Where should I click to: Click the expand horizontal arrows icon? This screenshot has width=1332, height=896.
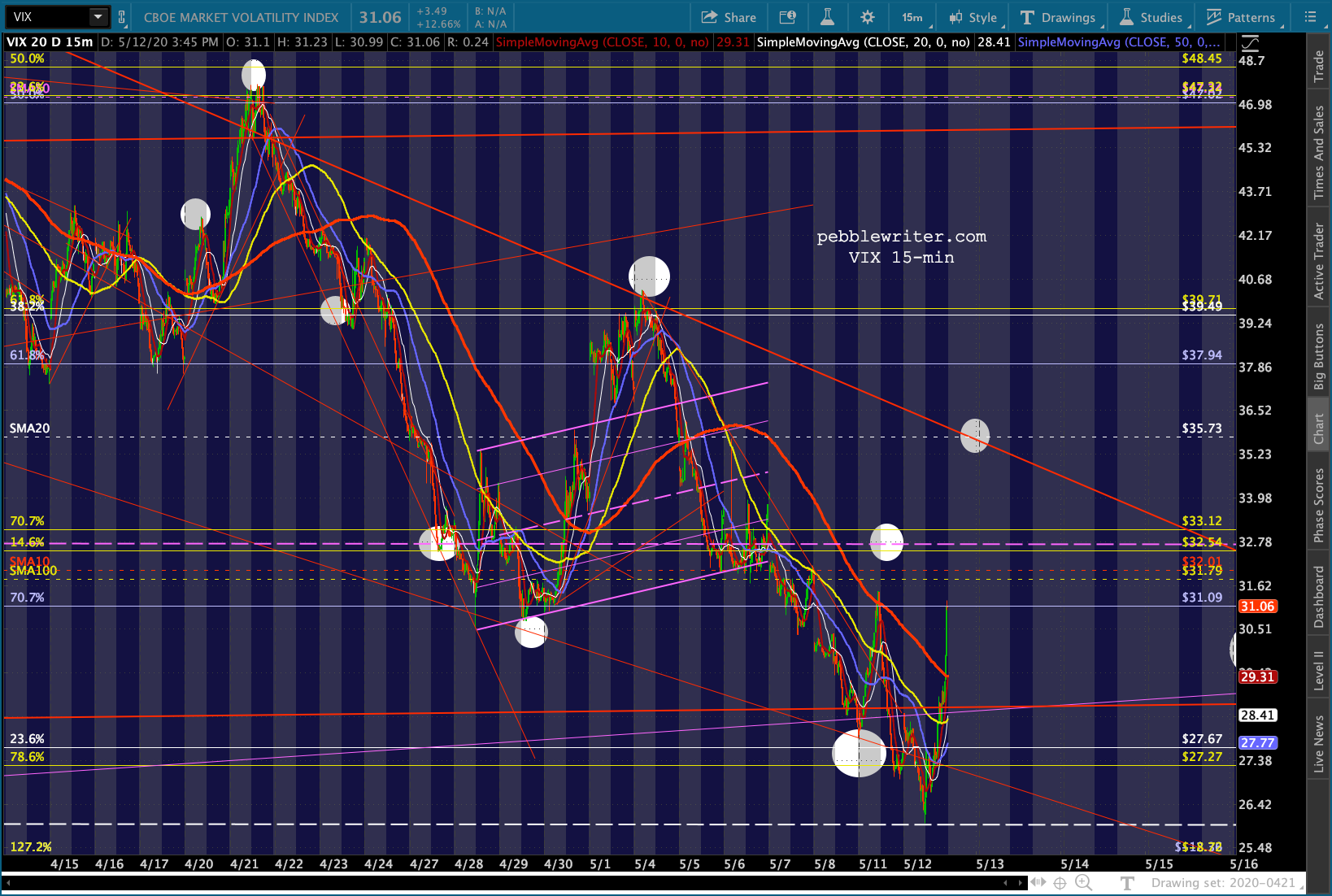(1038, 883)
